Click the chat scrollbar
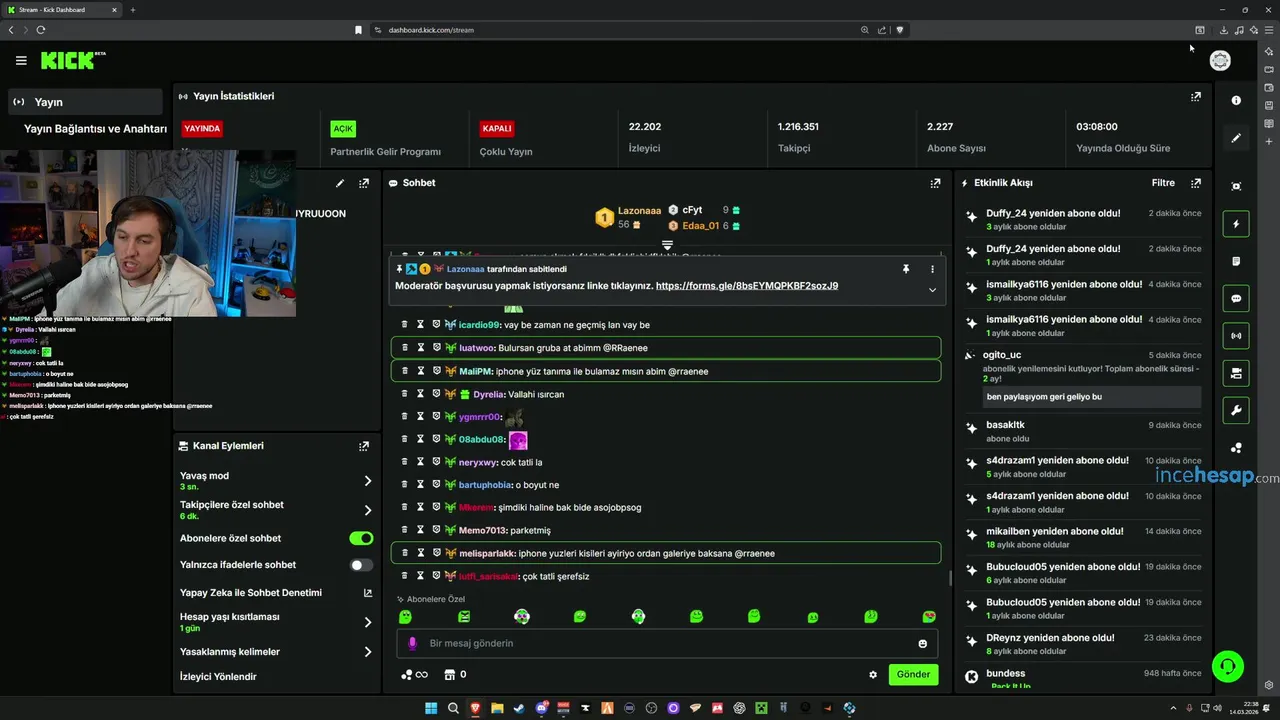The width and height of the screenshot is (1280, 720). point(949,577)
